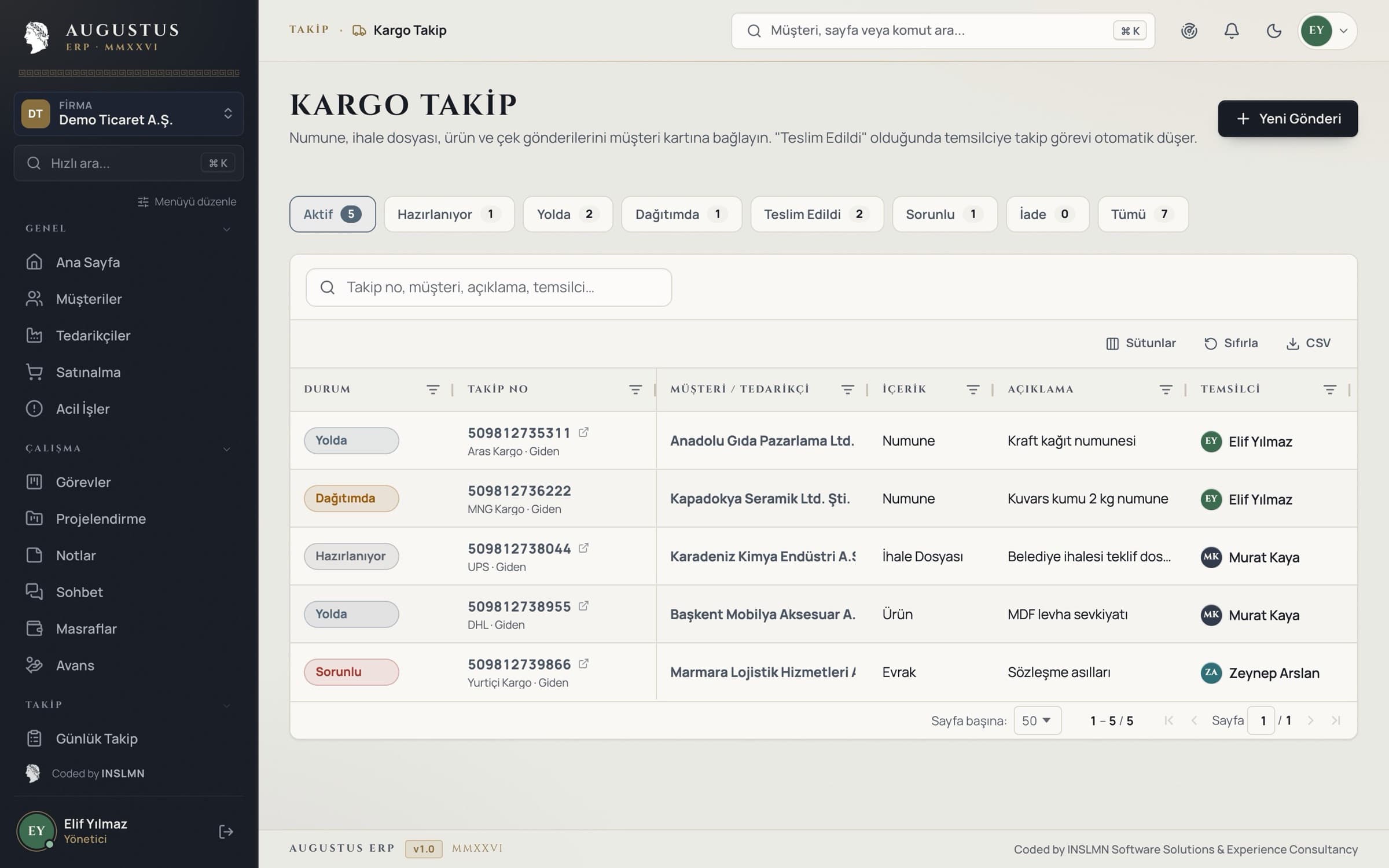The image size is (1389, 868).
Task: Open external link for tracking 509812739866
Action: (x=583, y=664)
